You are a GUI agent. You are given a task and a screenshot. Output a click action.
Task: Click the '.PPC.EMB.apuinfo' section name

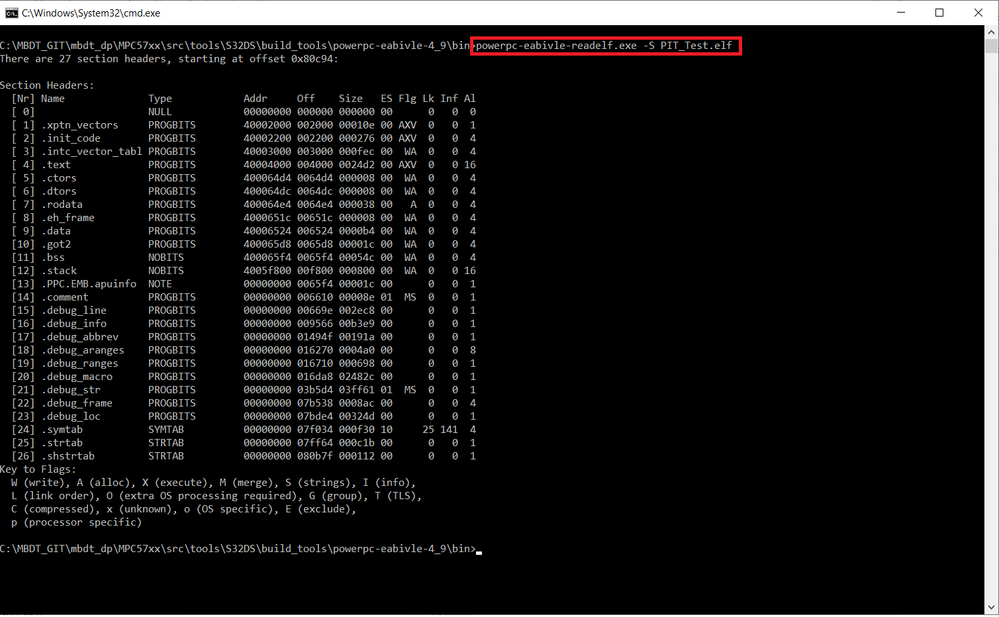pyautogui.click(x=89, y=284)
